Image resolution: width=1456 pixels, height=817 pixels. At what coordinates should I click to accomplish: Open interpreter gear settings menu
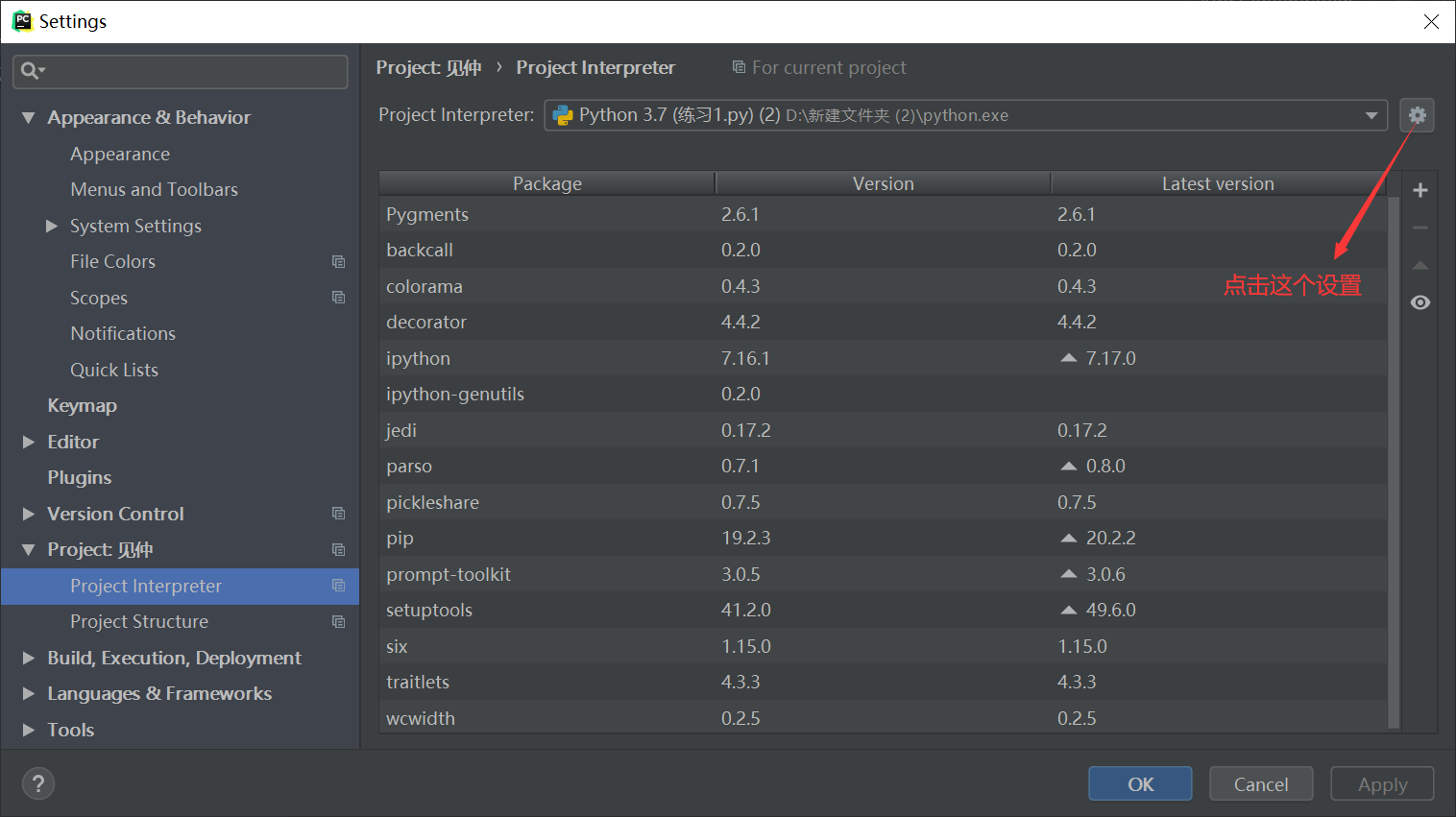[x=1417, y=115]
